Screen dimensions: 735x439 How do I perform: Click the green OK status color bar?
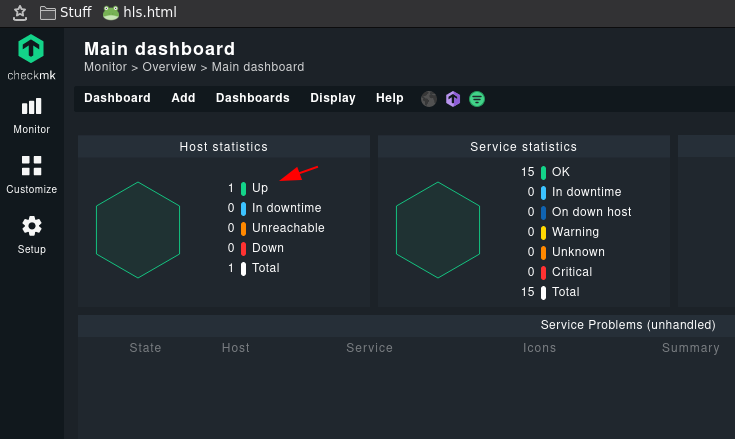[543, 173]
